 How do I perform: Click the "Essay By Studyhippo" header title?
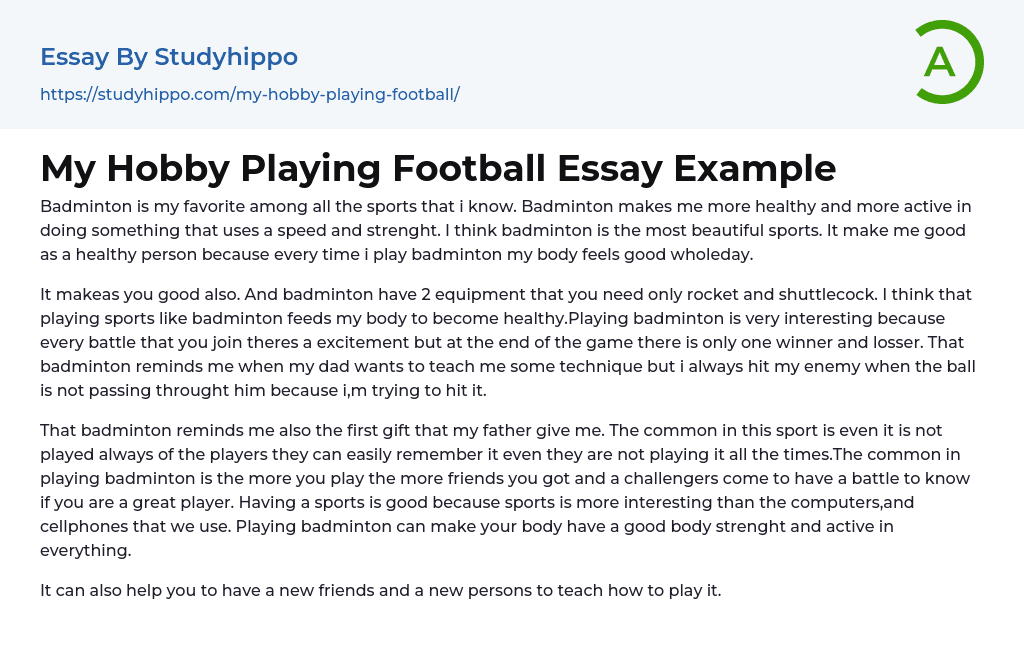tap(169, 57)
